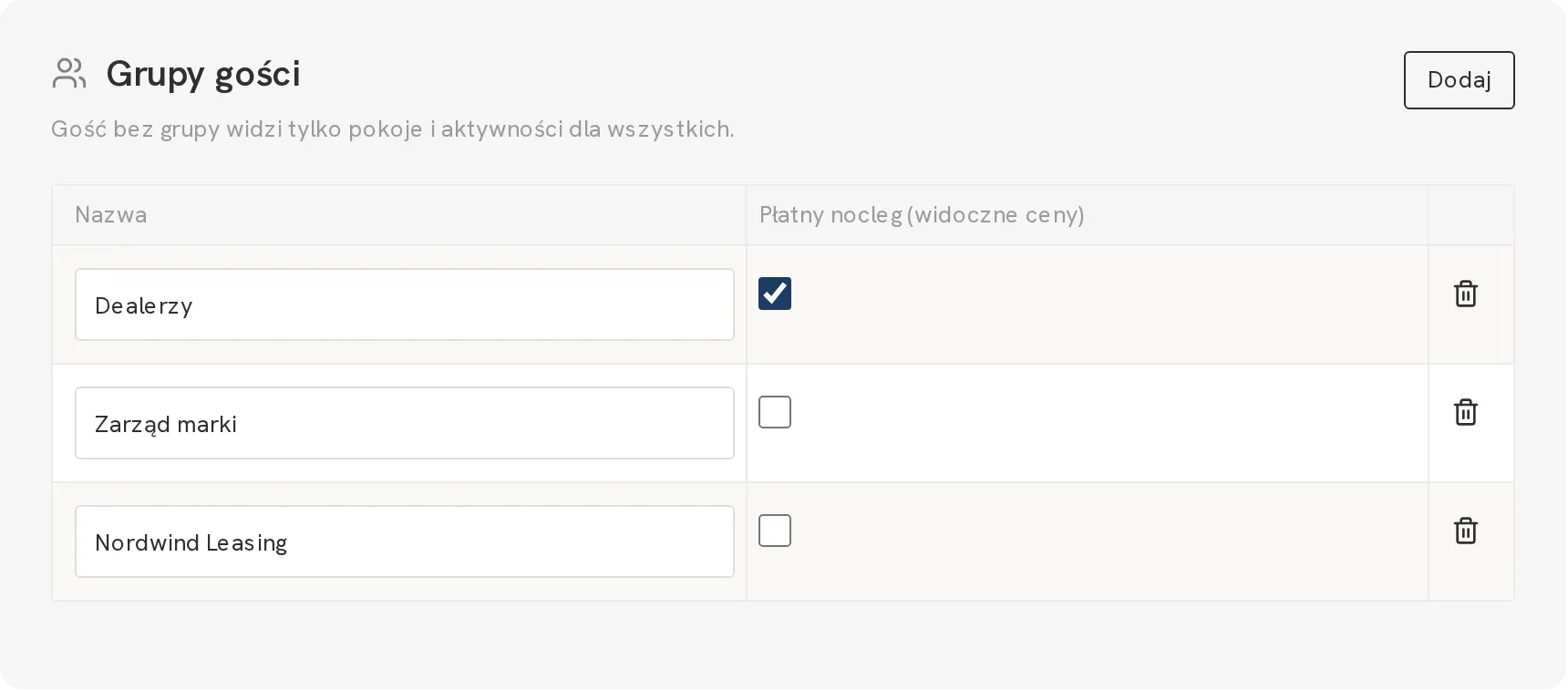Click the Grupy gości section heading
Screen dimensions: 1568x691
click(203, 75)
